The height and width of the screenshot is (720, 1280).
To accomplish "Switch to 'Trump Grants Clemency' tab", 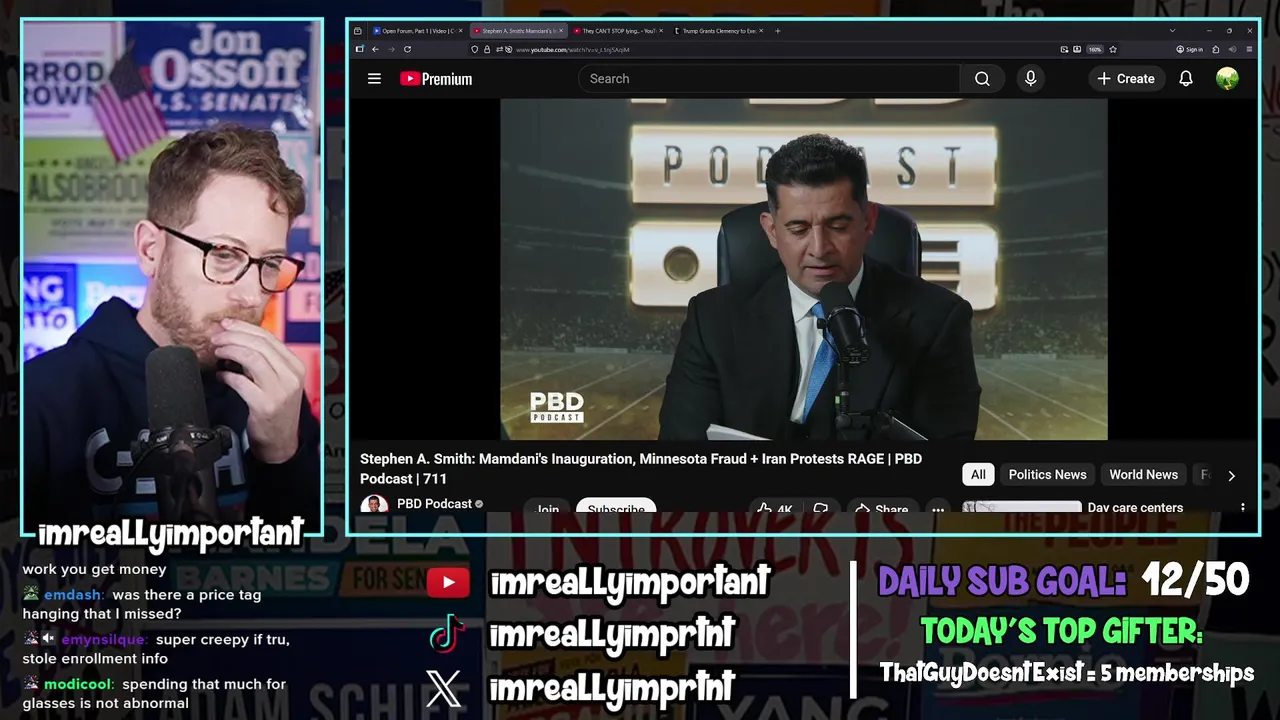I will coord(719,31).
